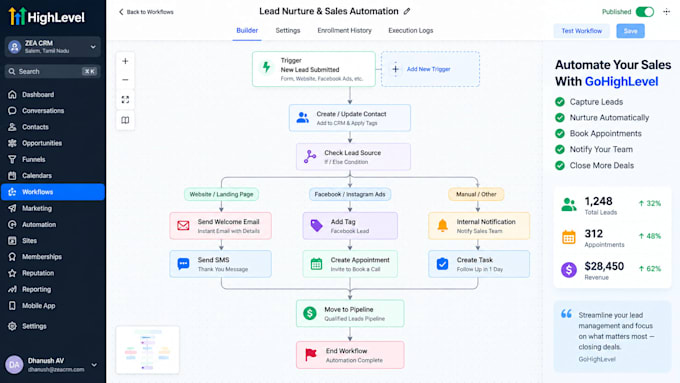The width and height of the screenshot is (680, 383).
Task: Click the lightning Trigger node icon
Action: click(266, 67)
